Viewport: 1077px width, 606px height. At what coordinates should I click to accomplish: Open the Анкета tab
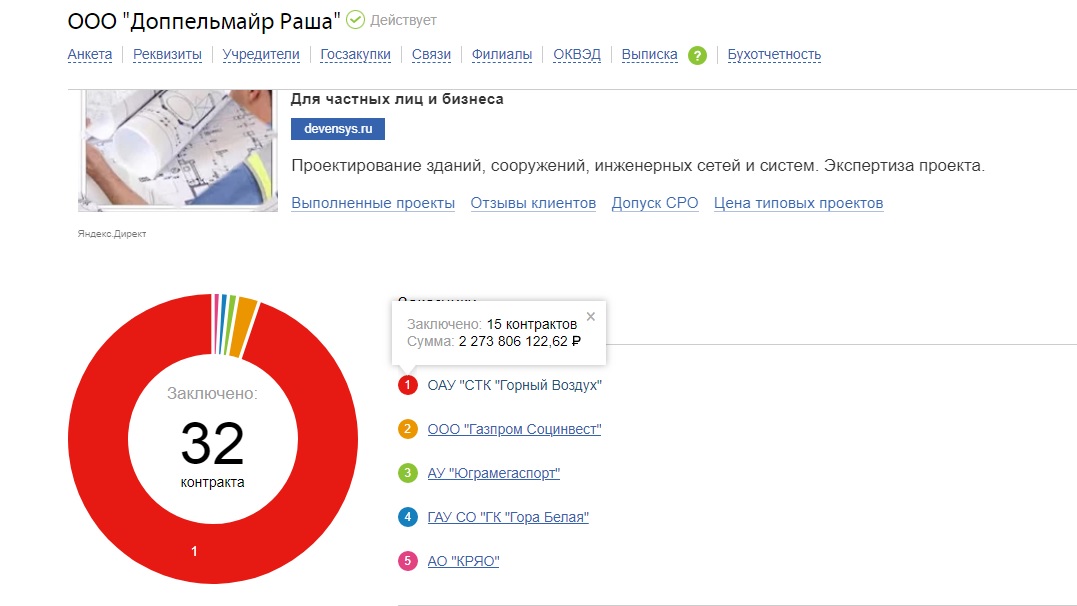pos(90,55)
